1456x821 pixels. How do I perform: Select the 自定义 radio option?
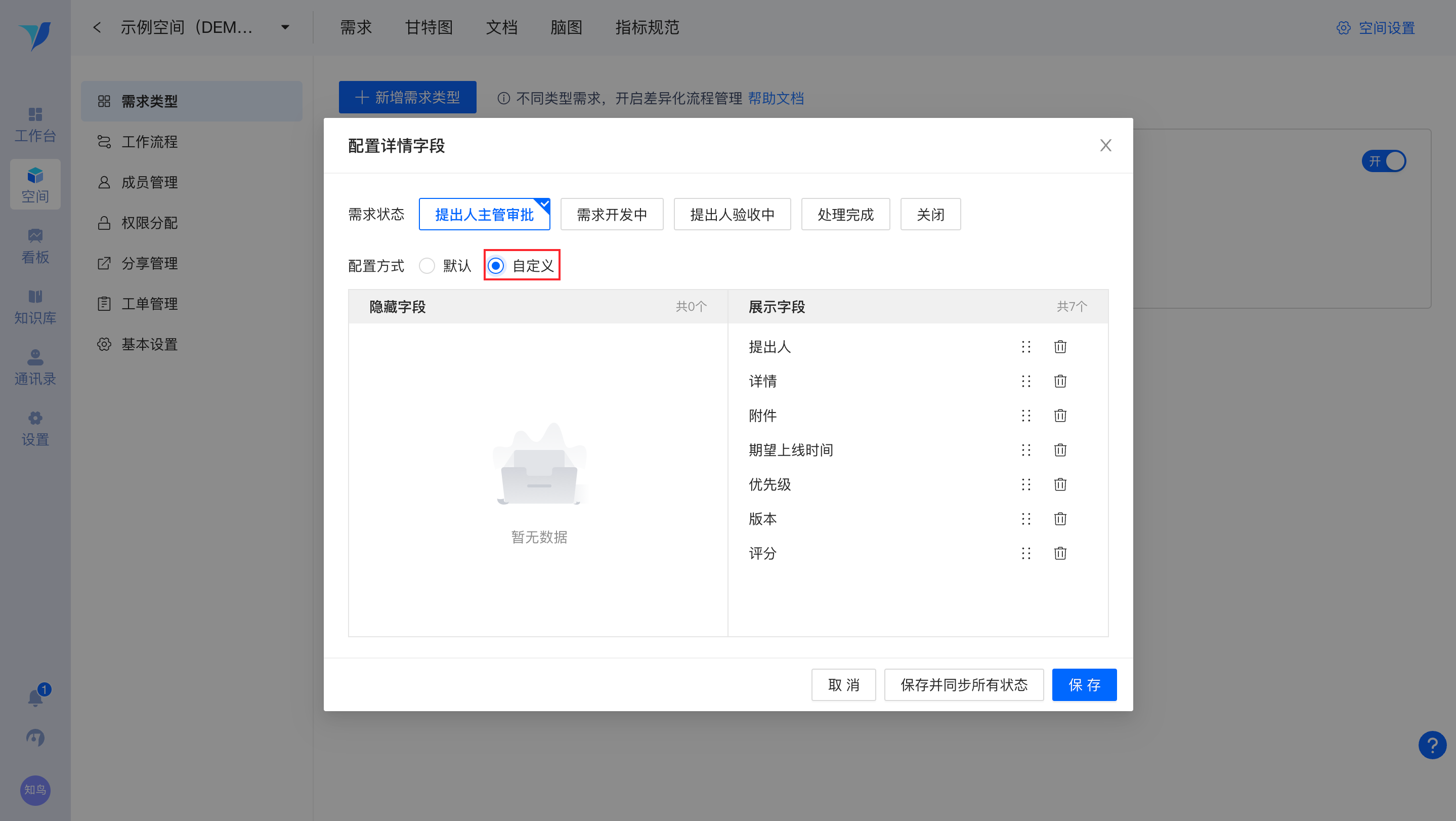click(496, 265)
